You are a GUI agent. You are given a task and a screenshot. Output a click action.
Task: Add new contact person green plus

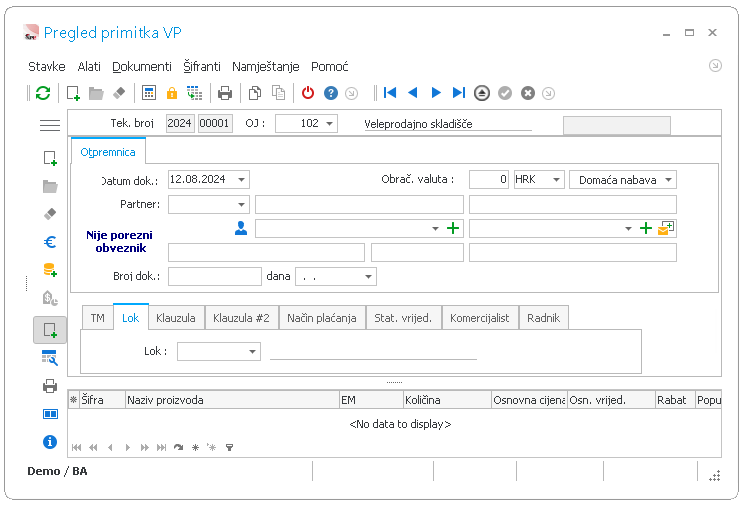click(453, 228)
